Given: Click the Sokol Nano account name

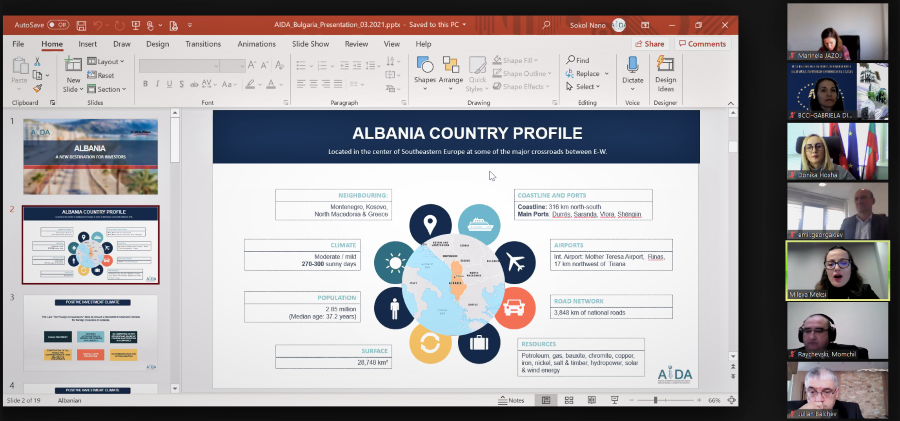Looking at the screenshot, I should click(588, 25).
